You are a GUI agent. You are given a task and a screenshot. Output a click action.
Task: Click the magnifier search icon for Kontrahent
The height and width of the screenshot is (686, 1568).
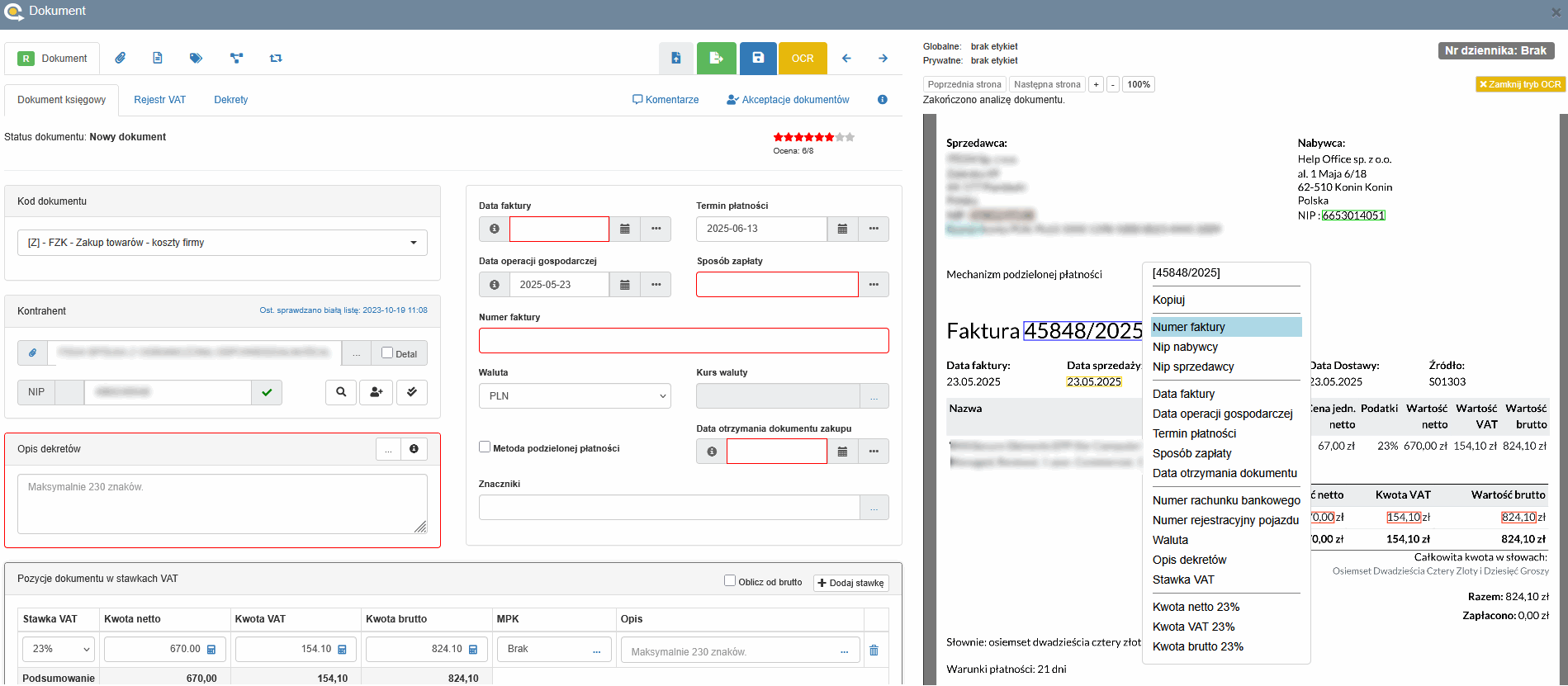pos(341,392)
